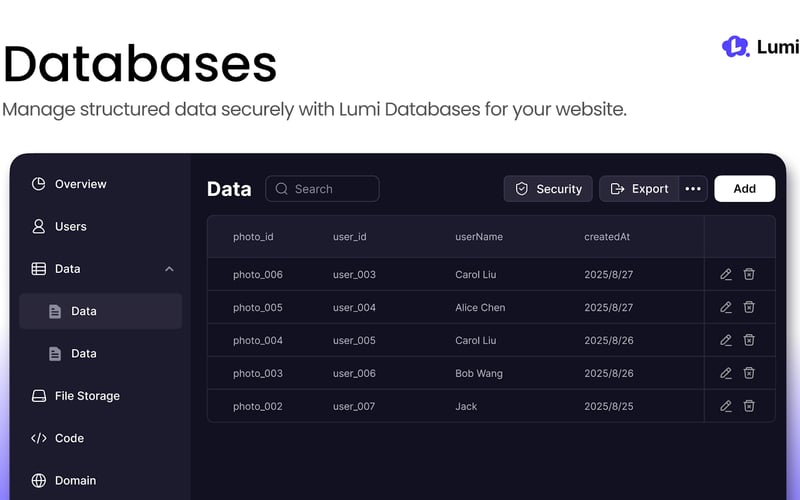Image resolution: width=800 pixels, height=500 pixels.
Task: Click the Lumi logo icon
Action: point(735,46)
